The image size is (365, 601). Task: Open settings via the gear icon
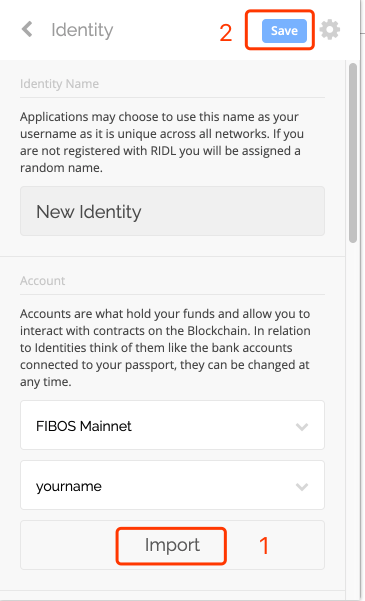pos(330,30)
